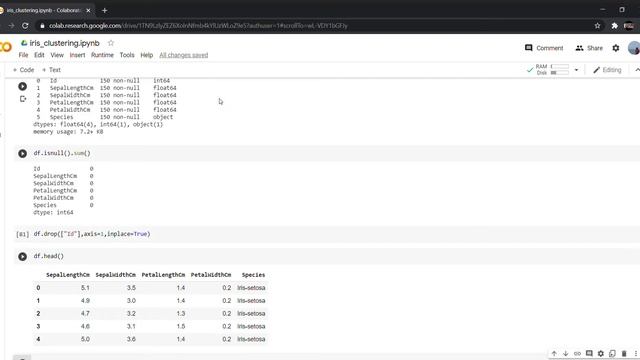Open the Tools menu
The width and height of the screenshot is (640, 360).
[x=127, y=55]
